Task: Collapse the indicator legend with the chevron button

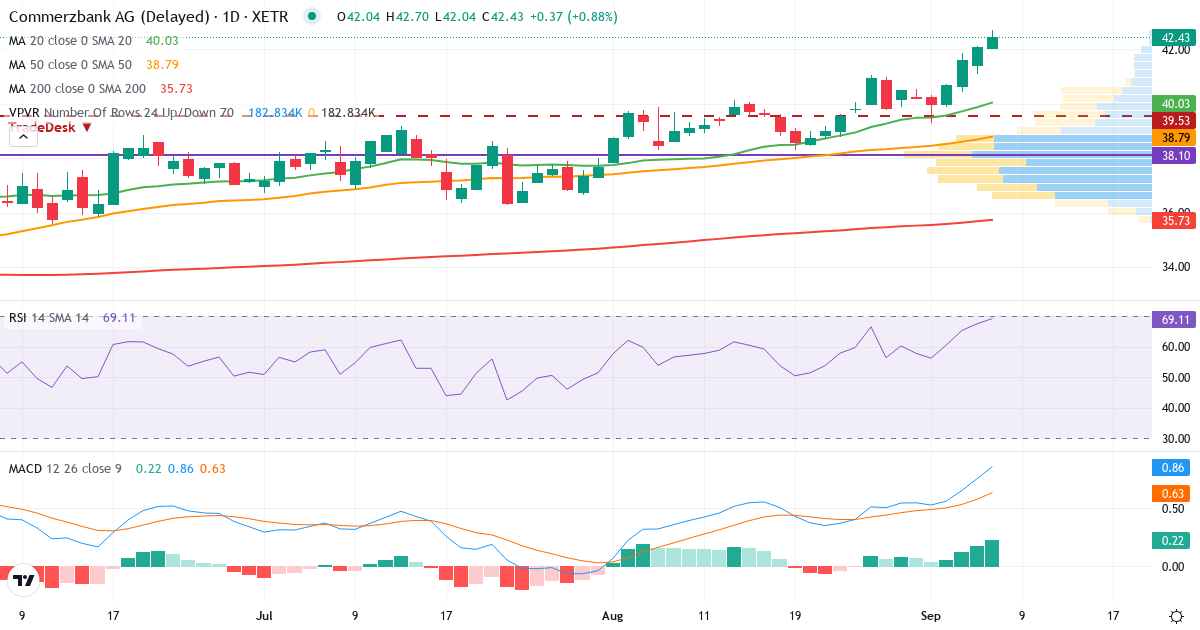Action: [24, 138]
